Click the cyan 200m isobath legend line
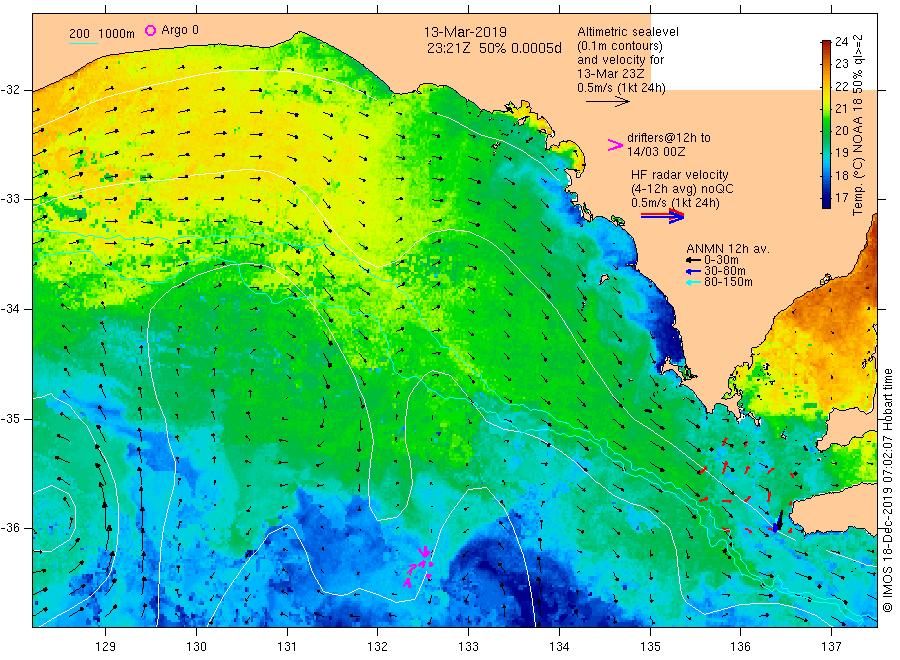This screenshot has height=660, width=900. 83,43
